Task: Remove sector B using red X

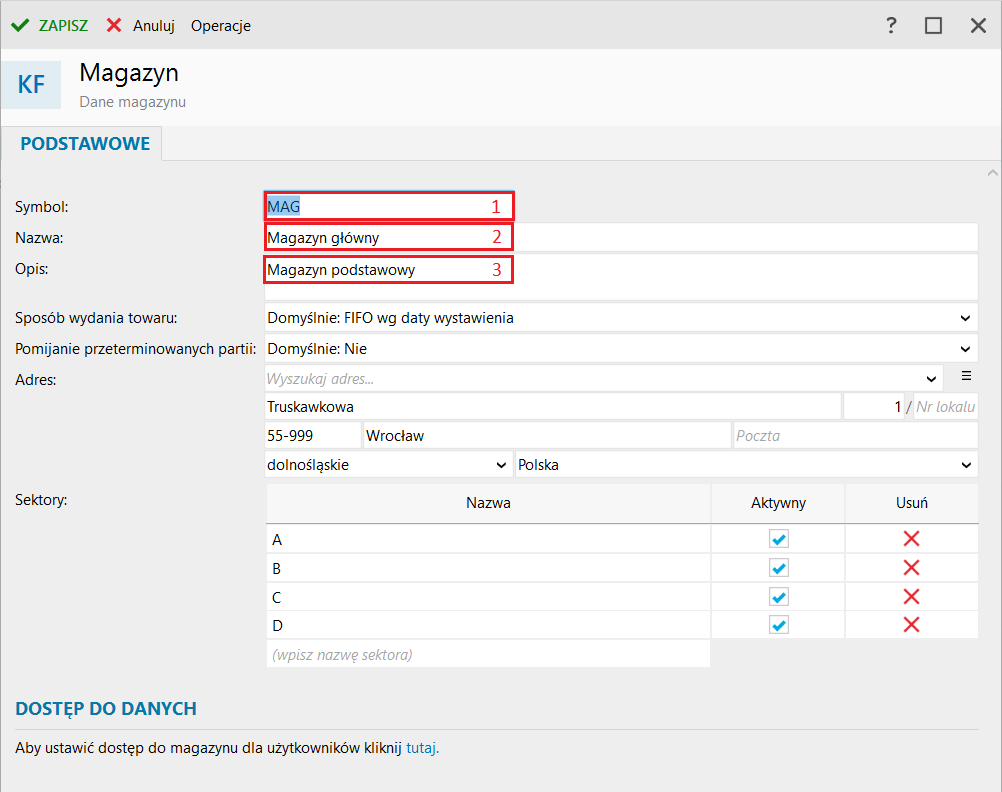Action: (x=911, y=568)
